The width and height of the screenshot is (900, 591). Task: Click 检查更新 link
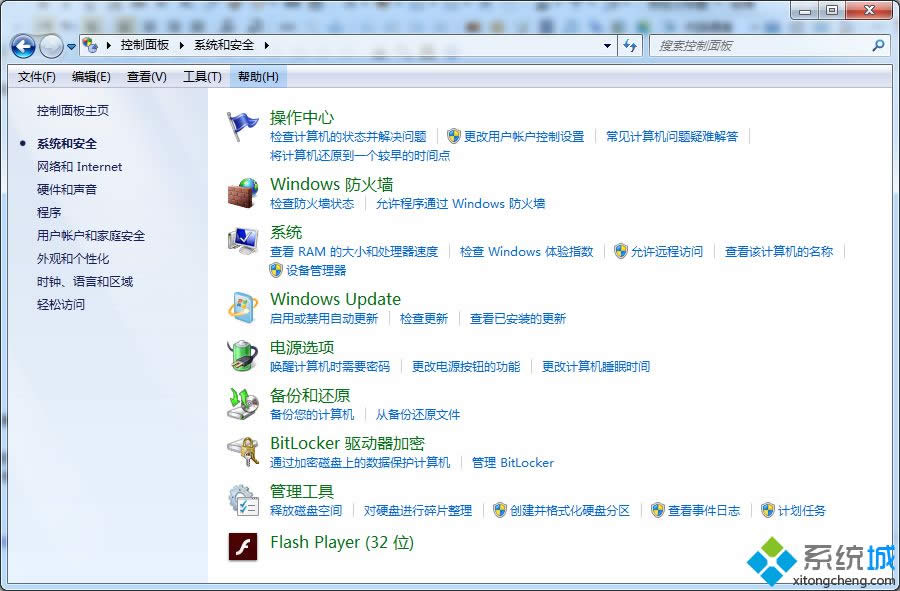click(424, 318)
